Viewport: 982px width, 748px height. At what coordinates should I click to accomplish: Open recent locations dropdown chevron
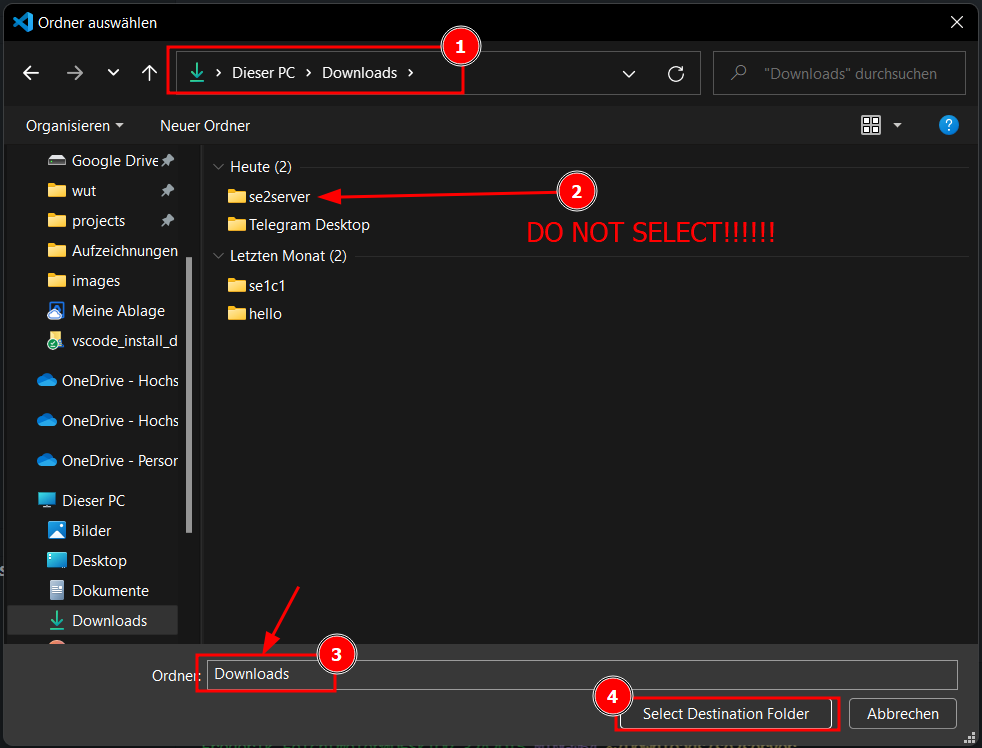(113, 73)
